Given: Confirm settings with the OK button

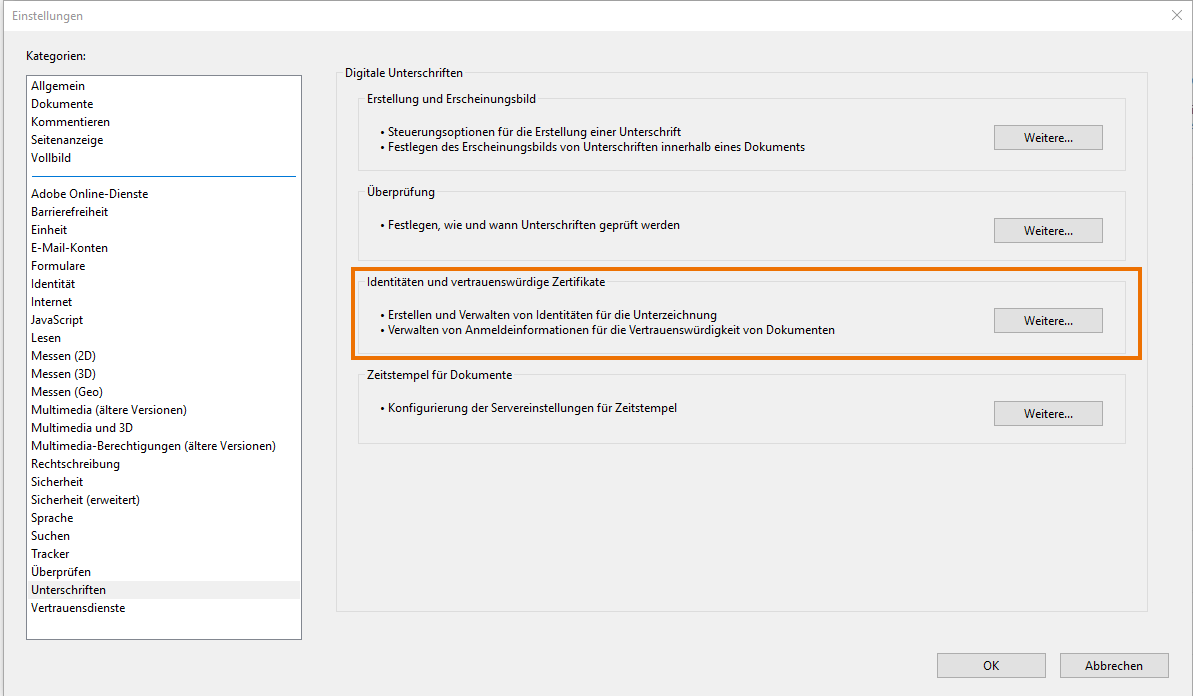Looking at the screenshot, I should [x=990, y=666].
